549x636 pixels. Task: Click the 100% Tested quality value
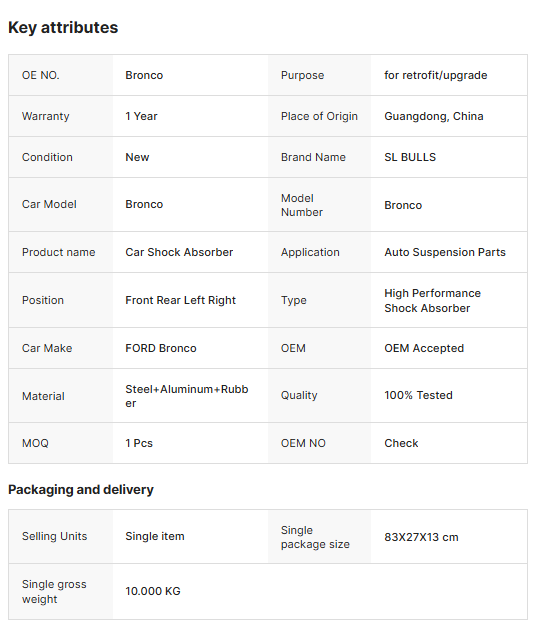pos(418,395)
